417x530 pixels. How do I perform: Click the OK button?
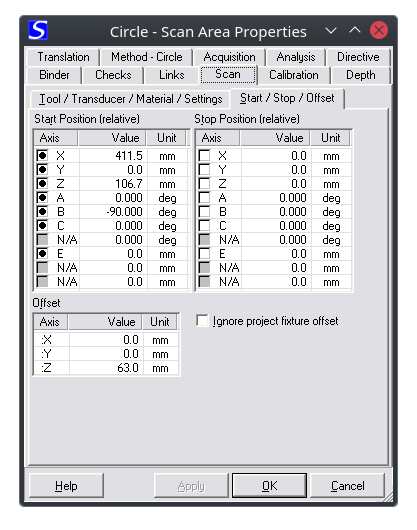[269, 486]
